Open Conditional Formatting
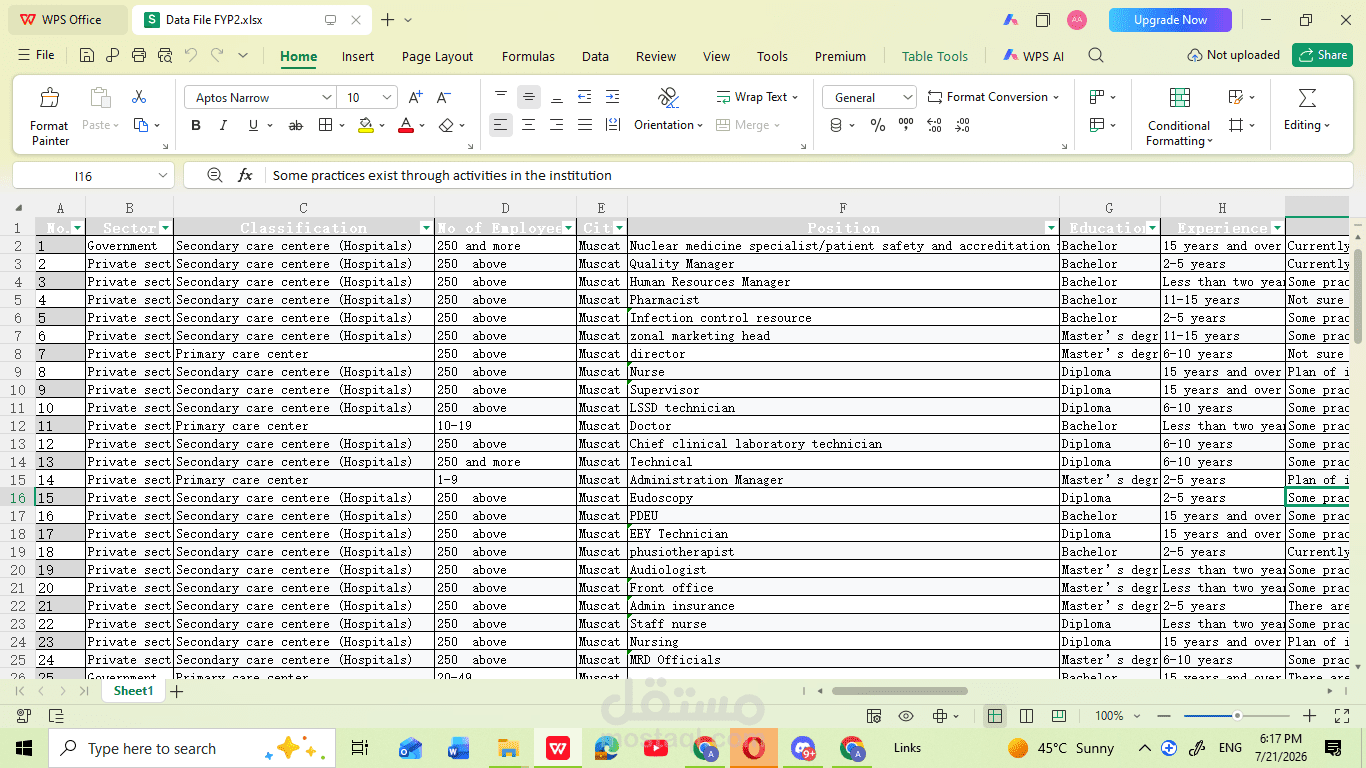Screen dimensions: 1366x768 1179,117
